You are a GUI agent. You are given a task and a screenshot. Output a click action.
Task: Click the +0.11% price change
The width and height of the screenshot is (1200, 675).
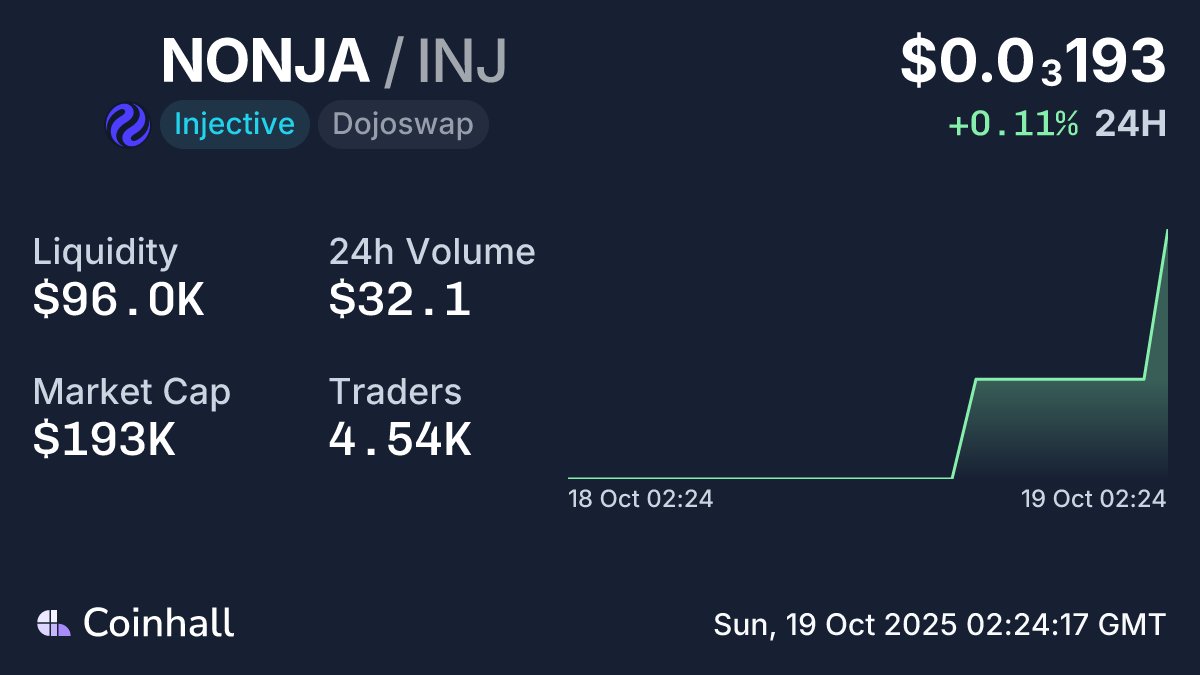click(1012, 124)
